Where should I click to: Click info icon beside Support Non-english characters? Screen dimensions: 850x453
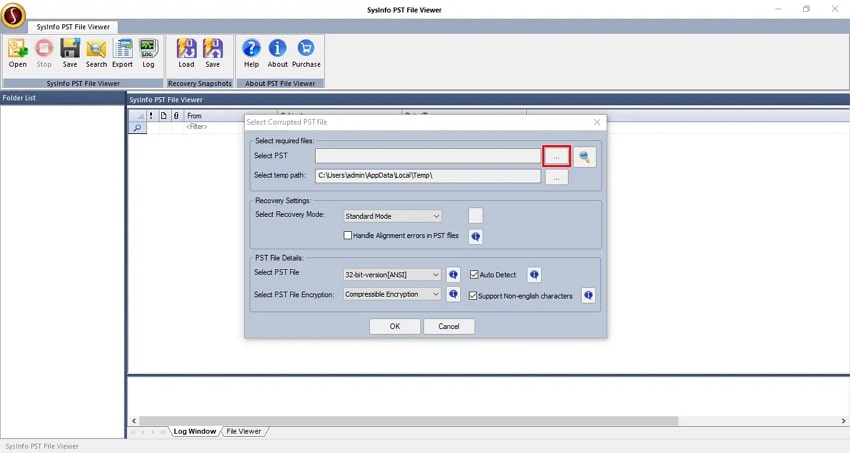pos(588,295)
